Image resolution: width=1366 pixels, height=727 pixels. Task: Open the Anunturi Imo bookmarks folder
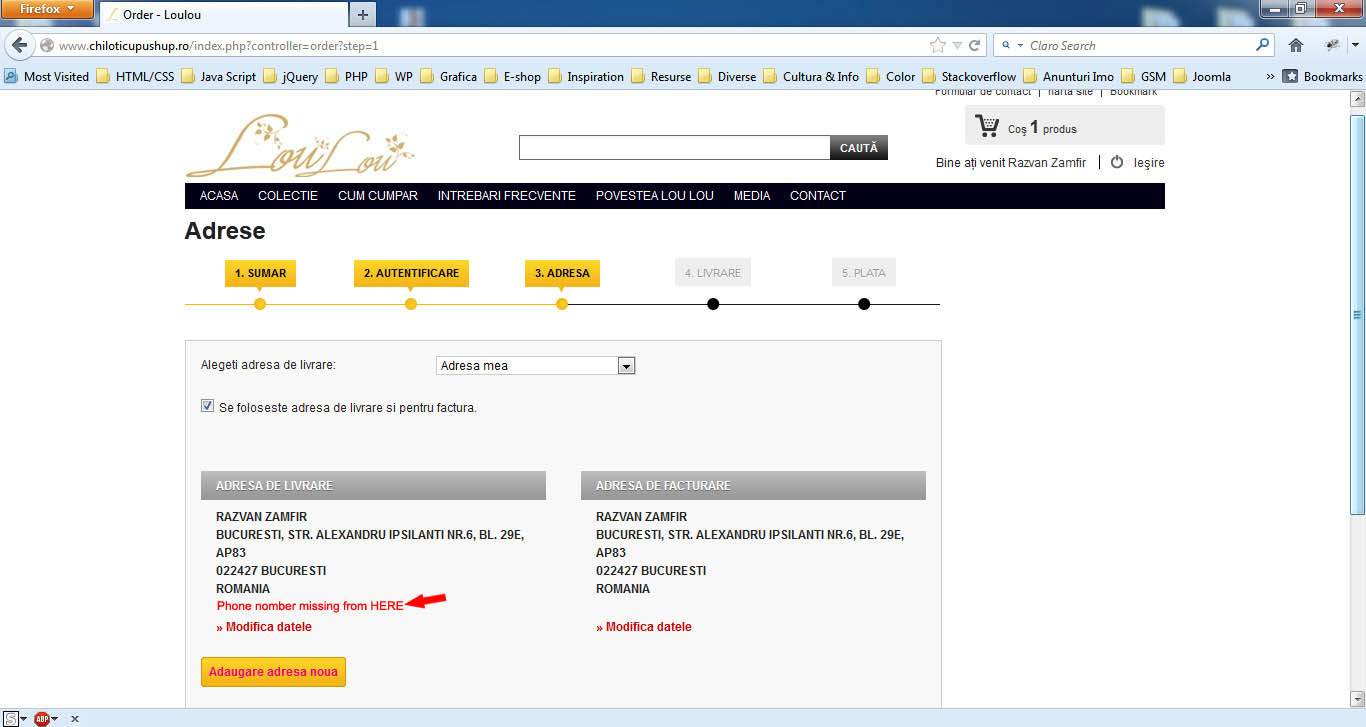(1068, 76)
